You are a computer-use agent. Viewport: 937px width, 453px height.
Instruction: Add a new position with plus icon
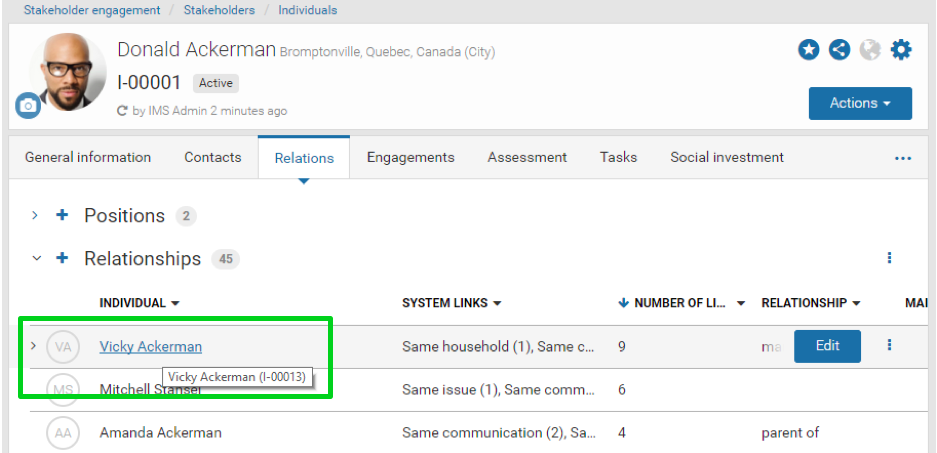62,216
